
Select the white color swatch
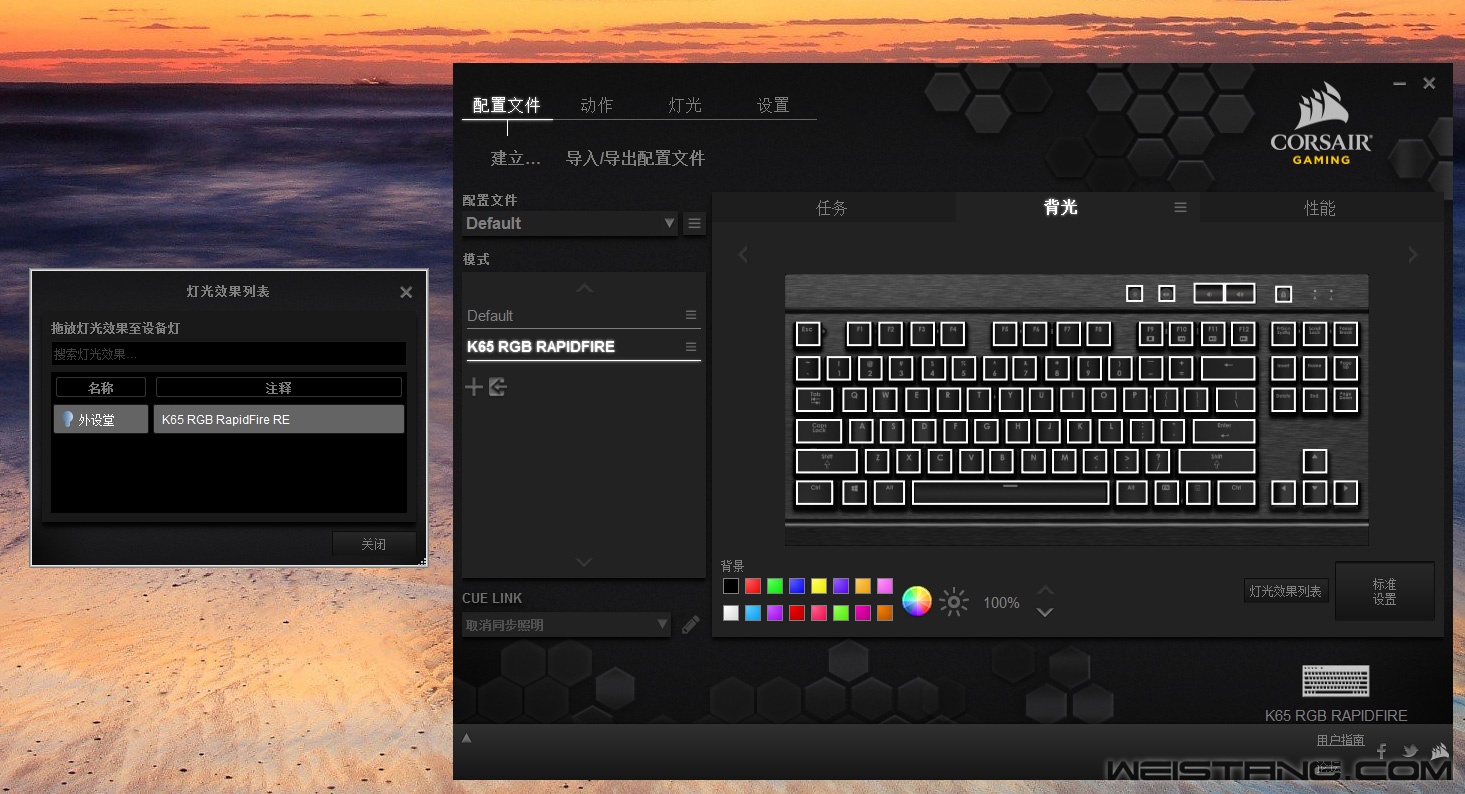tap(731, 613)
